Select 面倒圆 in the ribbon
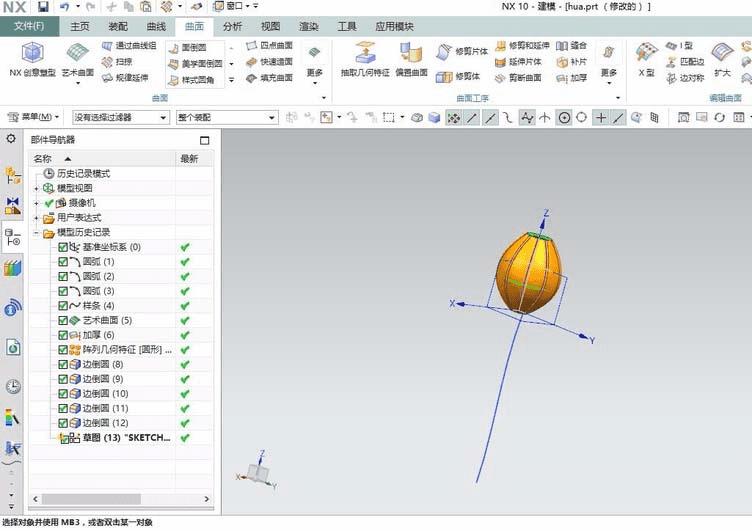 click(x=188, y=47)
